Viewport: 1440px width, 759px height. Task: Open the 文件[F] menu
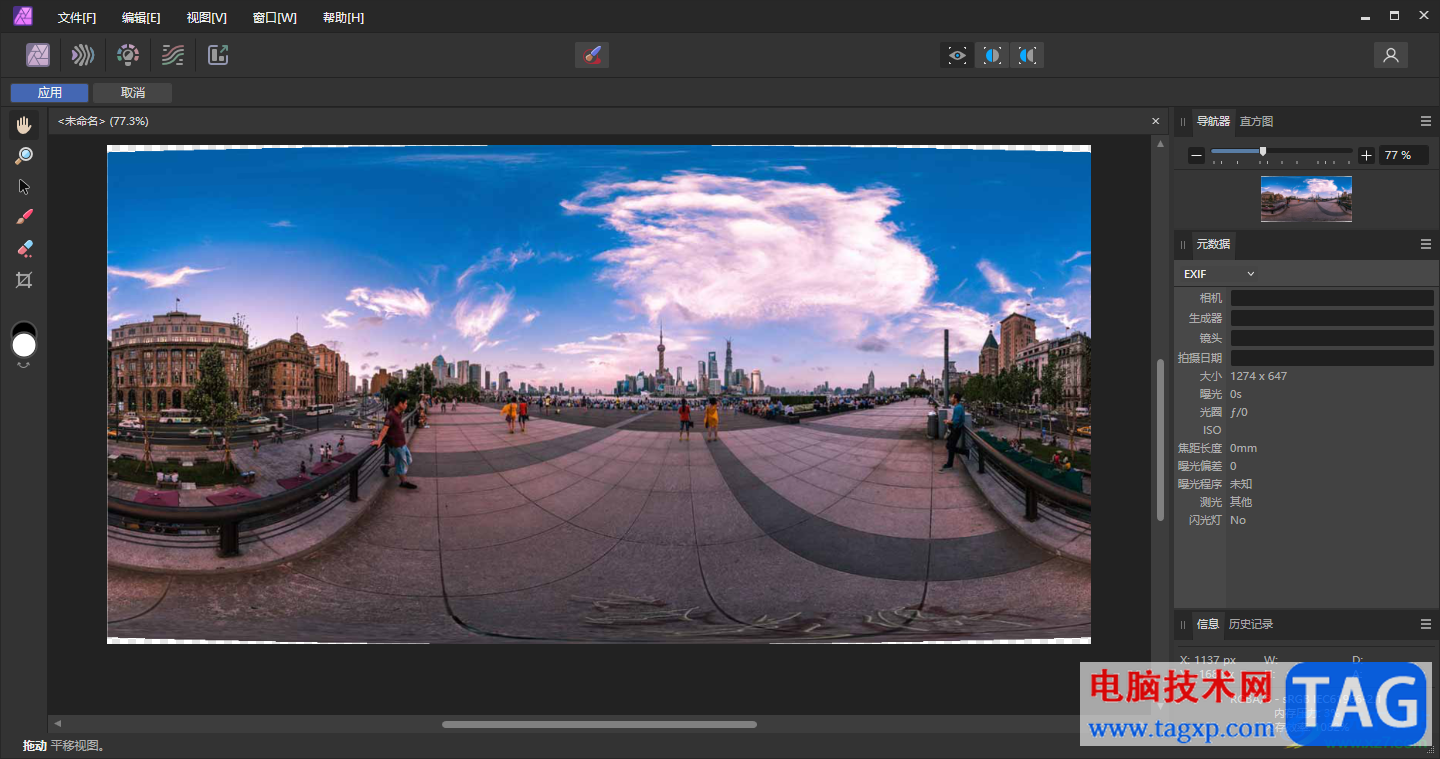click(77, 18)
